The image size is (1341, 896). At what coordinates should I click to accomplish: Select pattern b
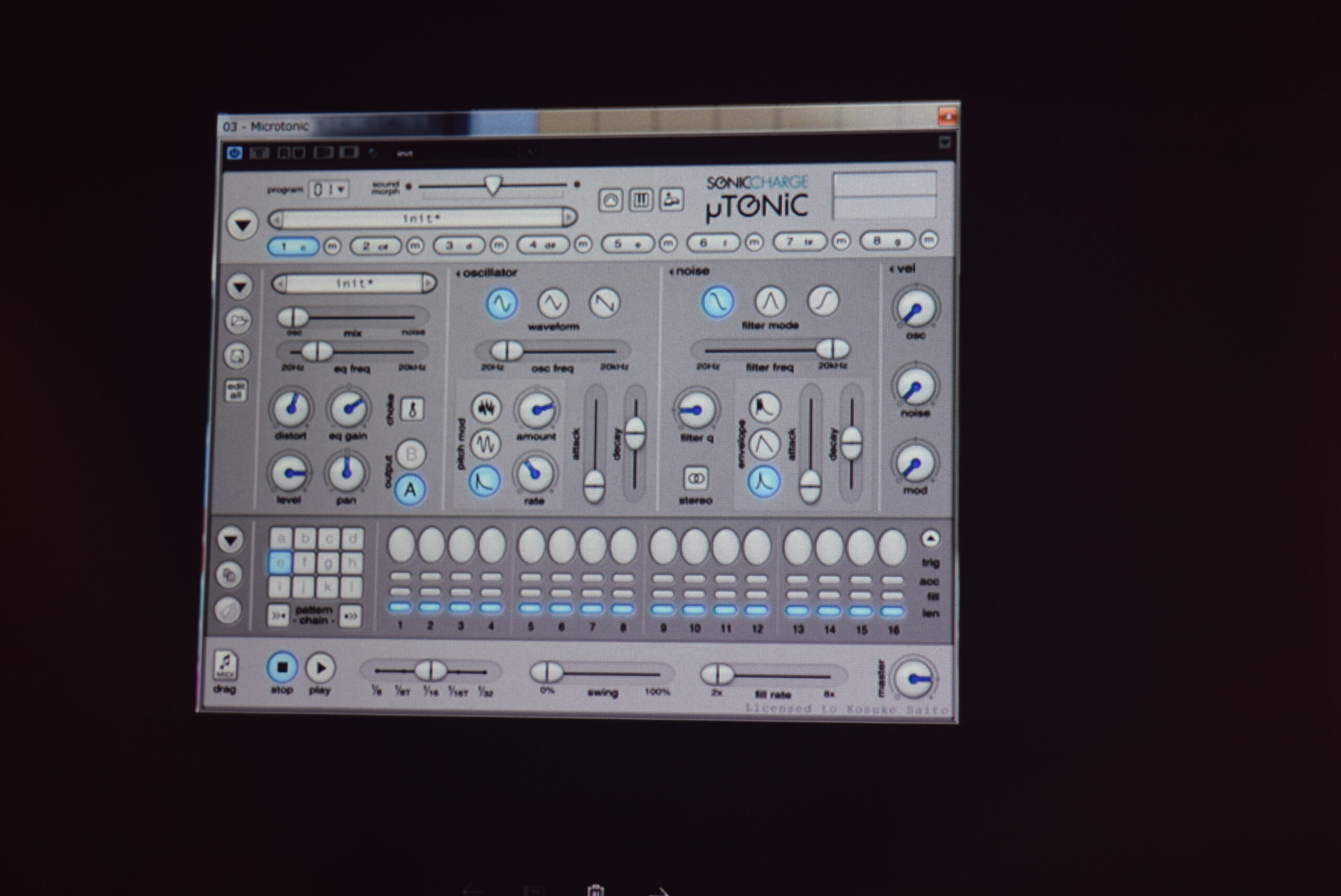pos(305,538)
